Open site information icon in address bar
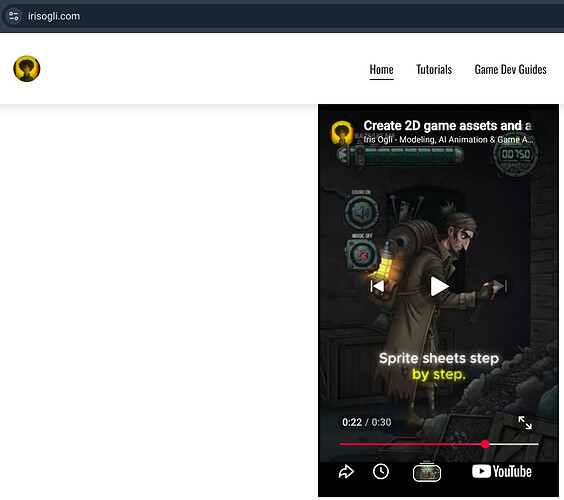The image size is (564, 500). point(14,16)
